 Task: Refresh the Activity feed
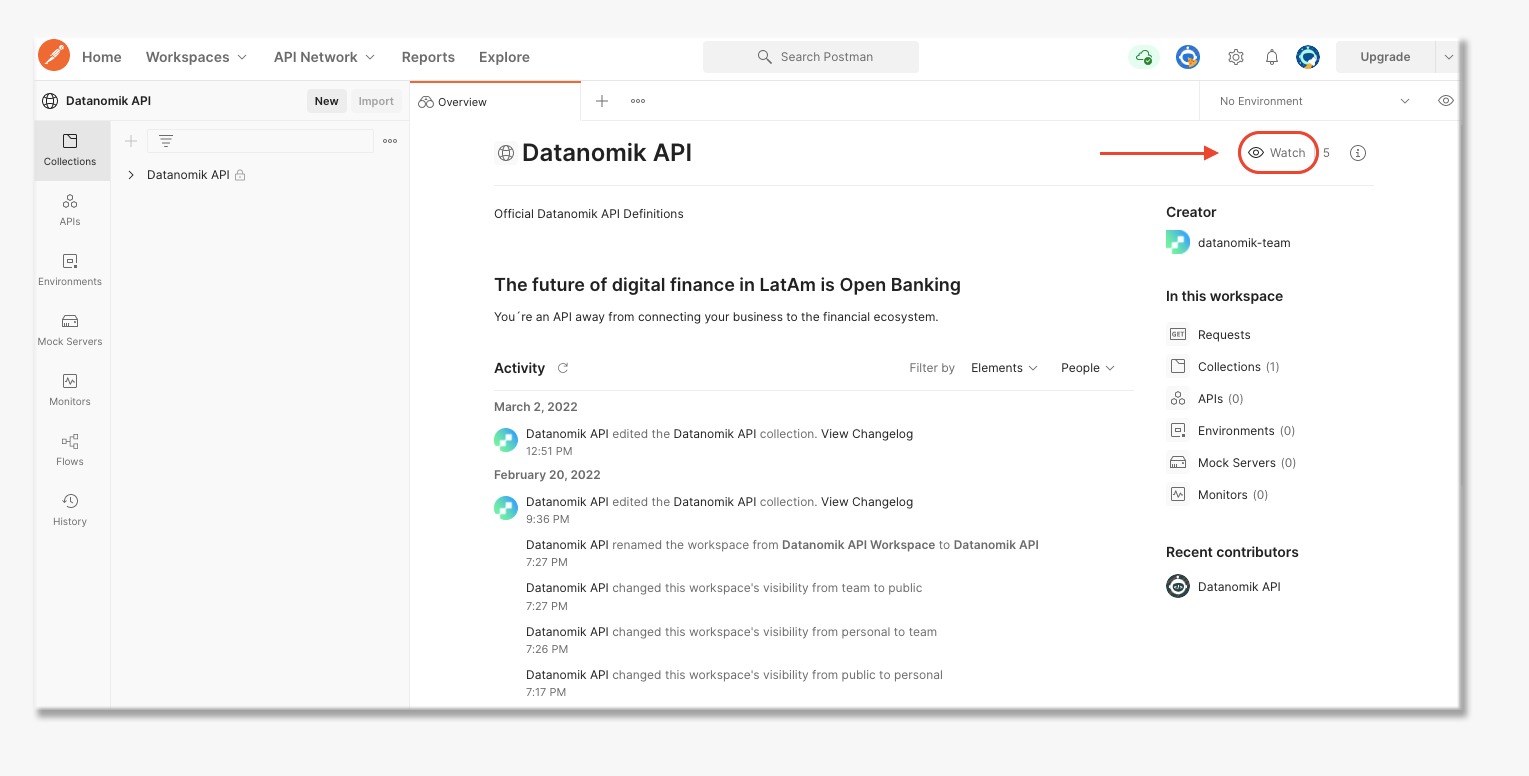tap(563, 368)
